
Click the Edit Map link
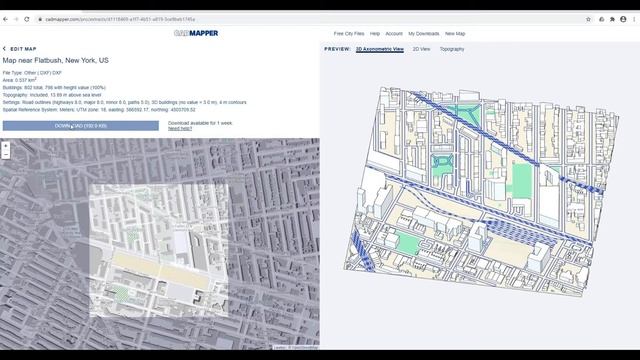[23, 49]
